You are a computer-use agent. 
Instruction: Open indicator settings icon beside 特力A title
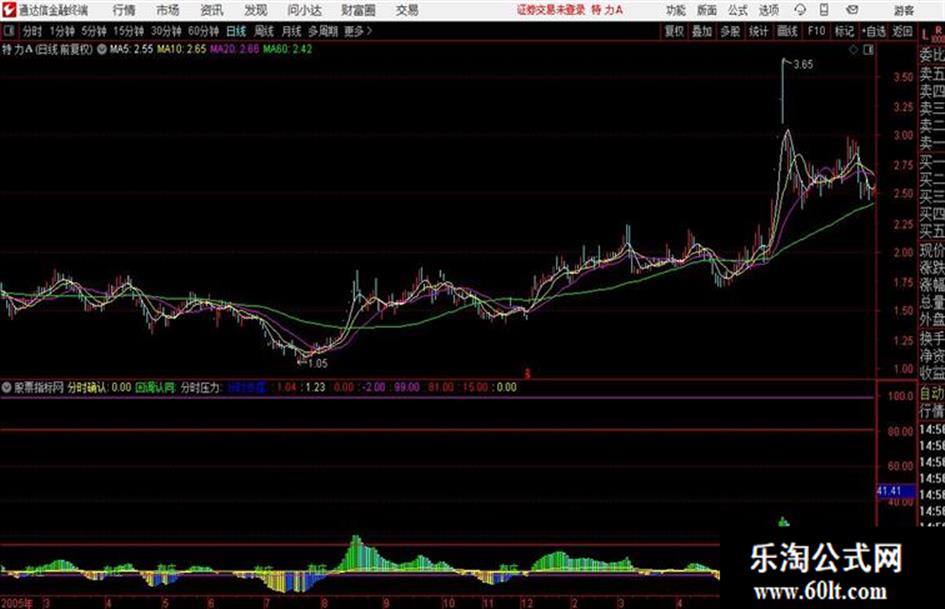click(x=101, y=49)
